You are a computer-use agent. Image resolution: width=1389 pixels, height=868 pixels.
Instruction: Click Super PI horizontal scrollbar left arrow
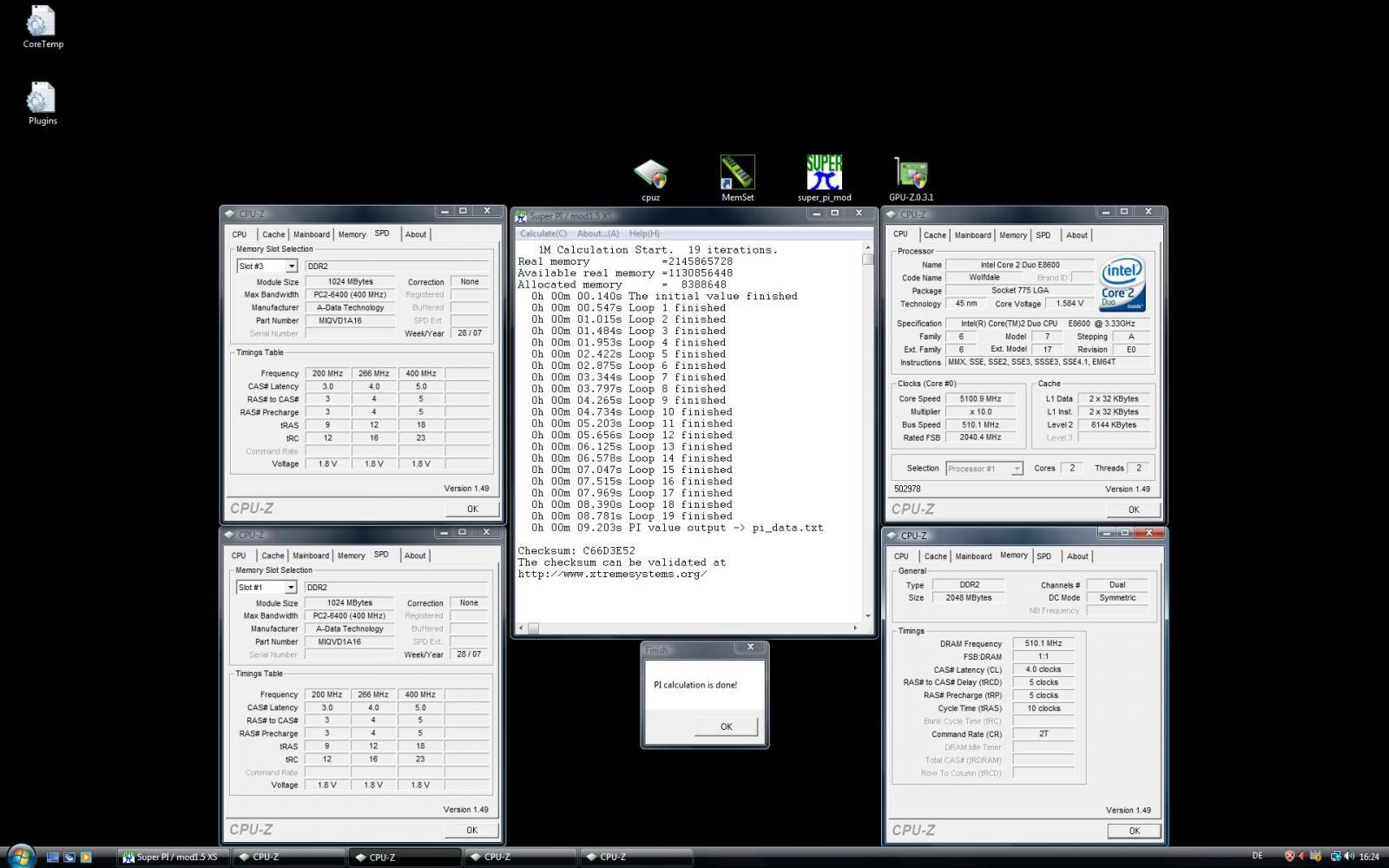coord(521,628)
